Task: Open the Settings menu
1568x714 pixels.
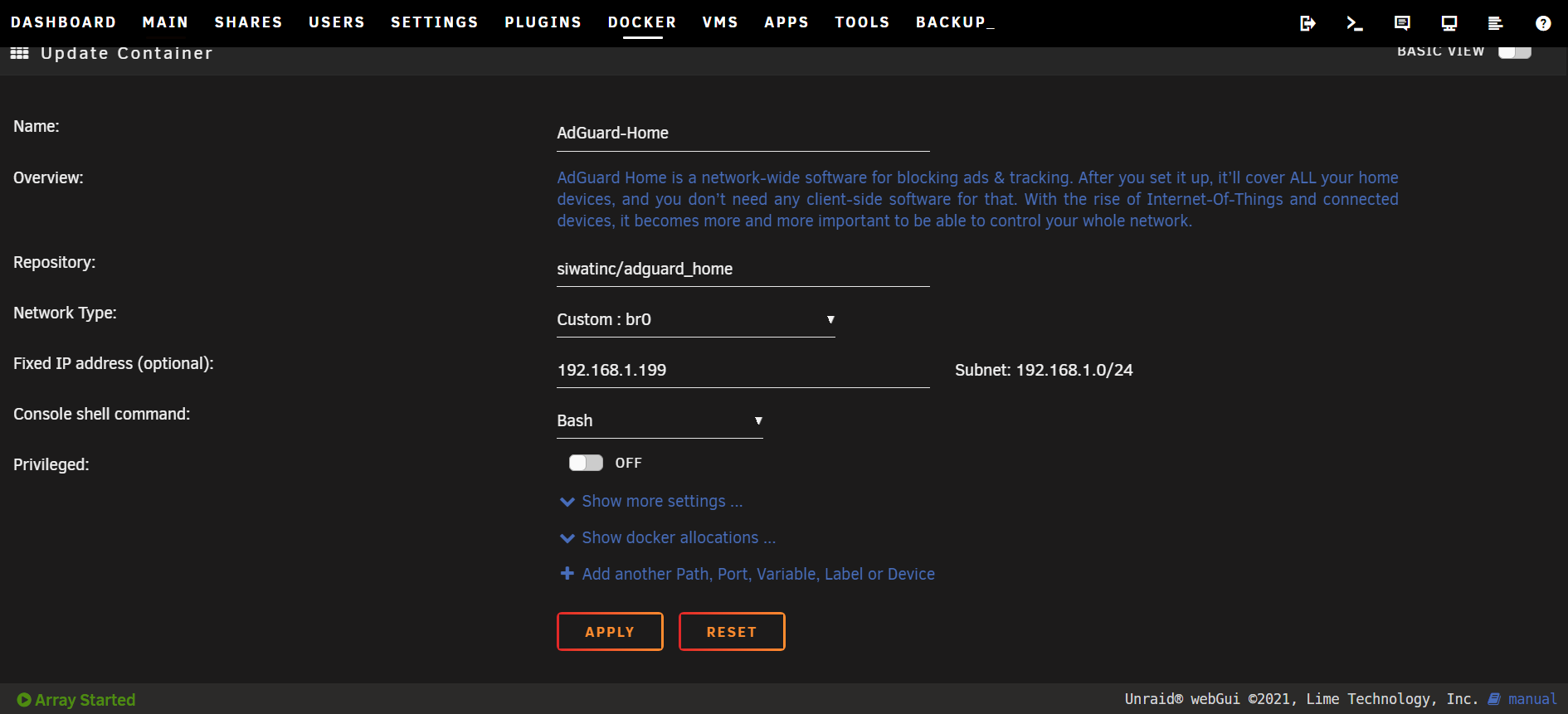Action: tap(434, 22)
